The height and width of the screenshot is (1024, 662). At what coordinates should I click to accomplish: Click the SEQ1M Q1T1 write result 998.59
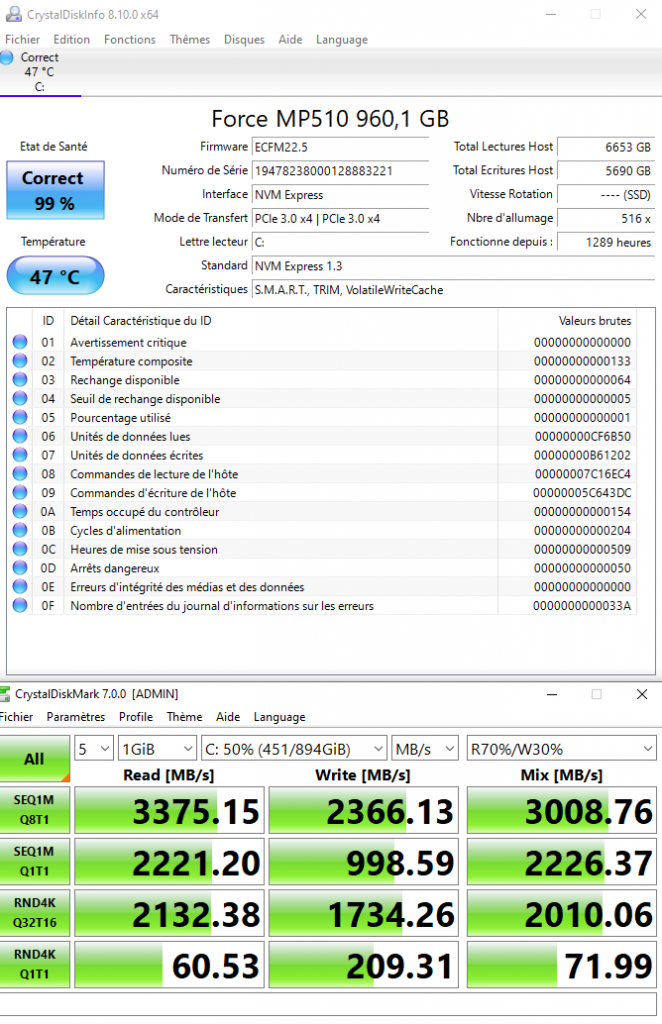(364, 861)
